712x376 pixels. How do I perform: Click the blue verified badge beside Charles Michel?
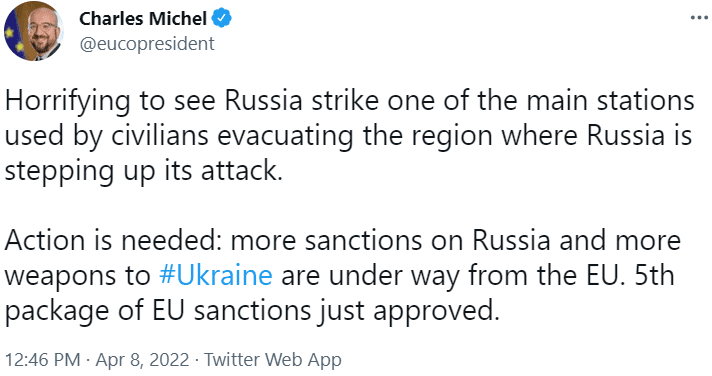coord(222,18)
